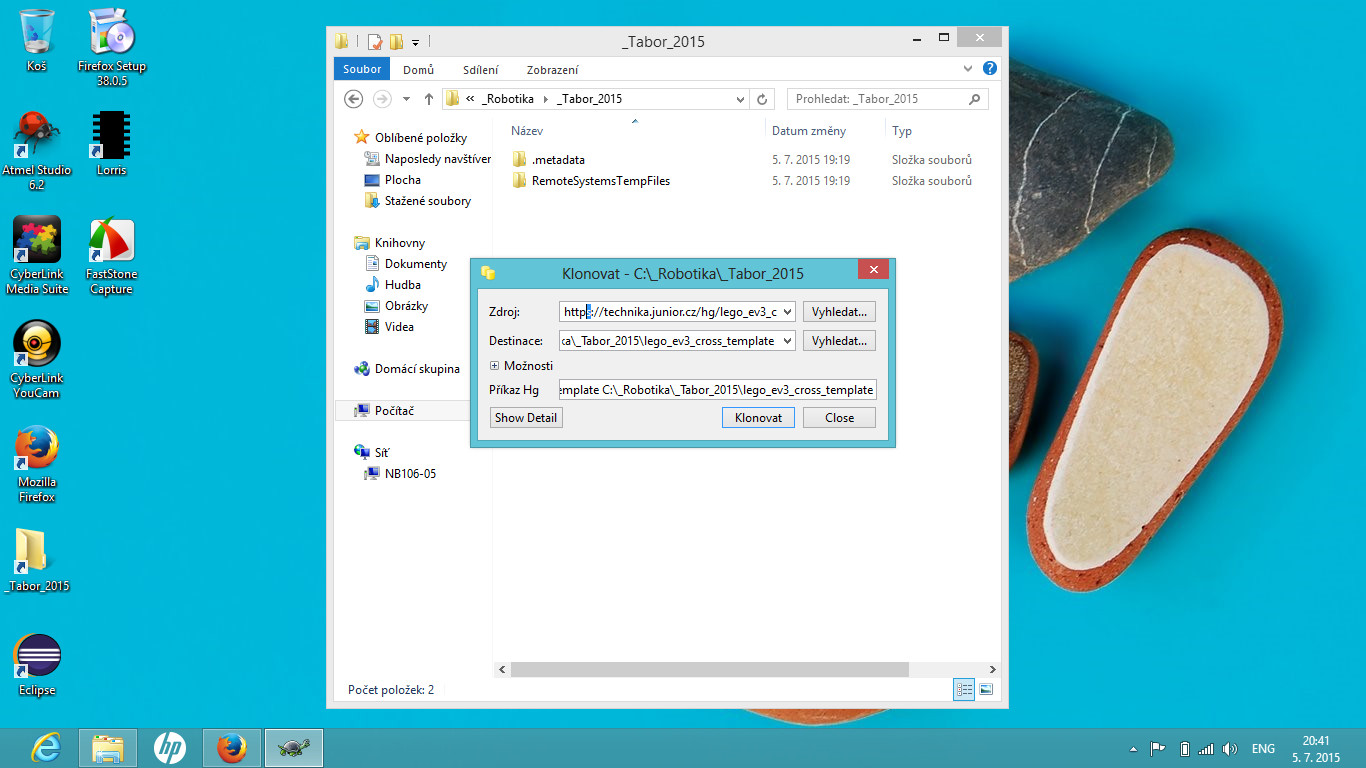1366x768 pixels.
Task: Click the Klonovat button
Action: point(758,418)
